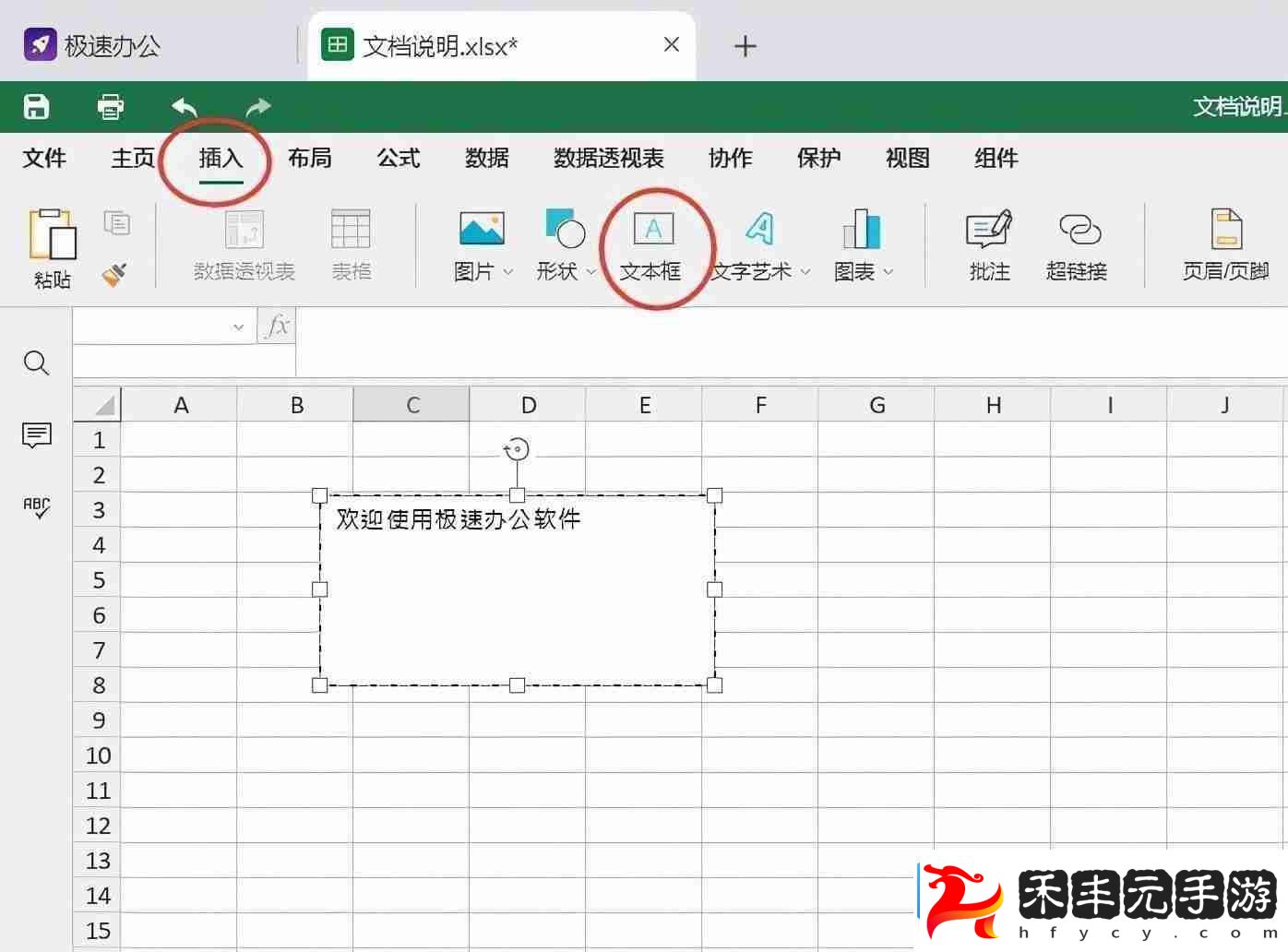Viewport: 1288px width, 952px height.
Task: Switch to the 主页 tab
Action: [x=133, y=159]
